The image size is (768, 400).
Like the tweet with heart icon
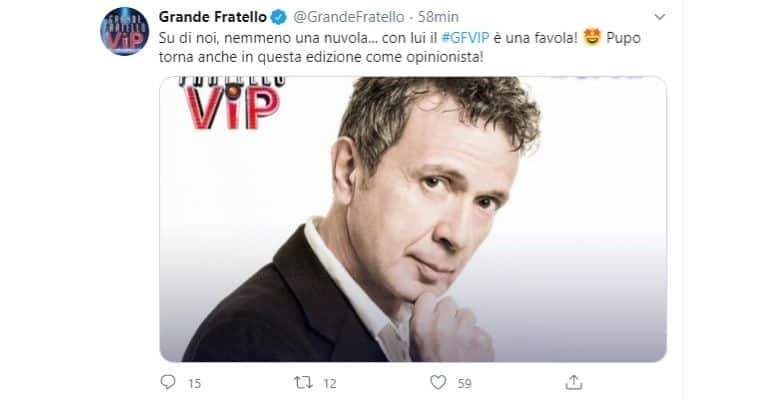click(438, 382)
